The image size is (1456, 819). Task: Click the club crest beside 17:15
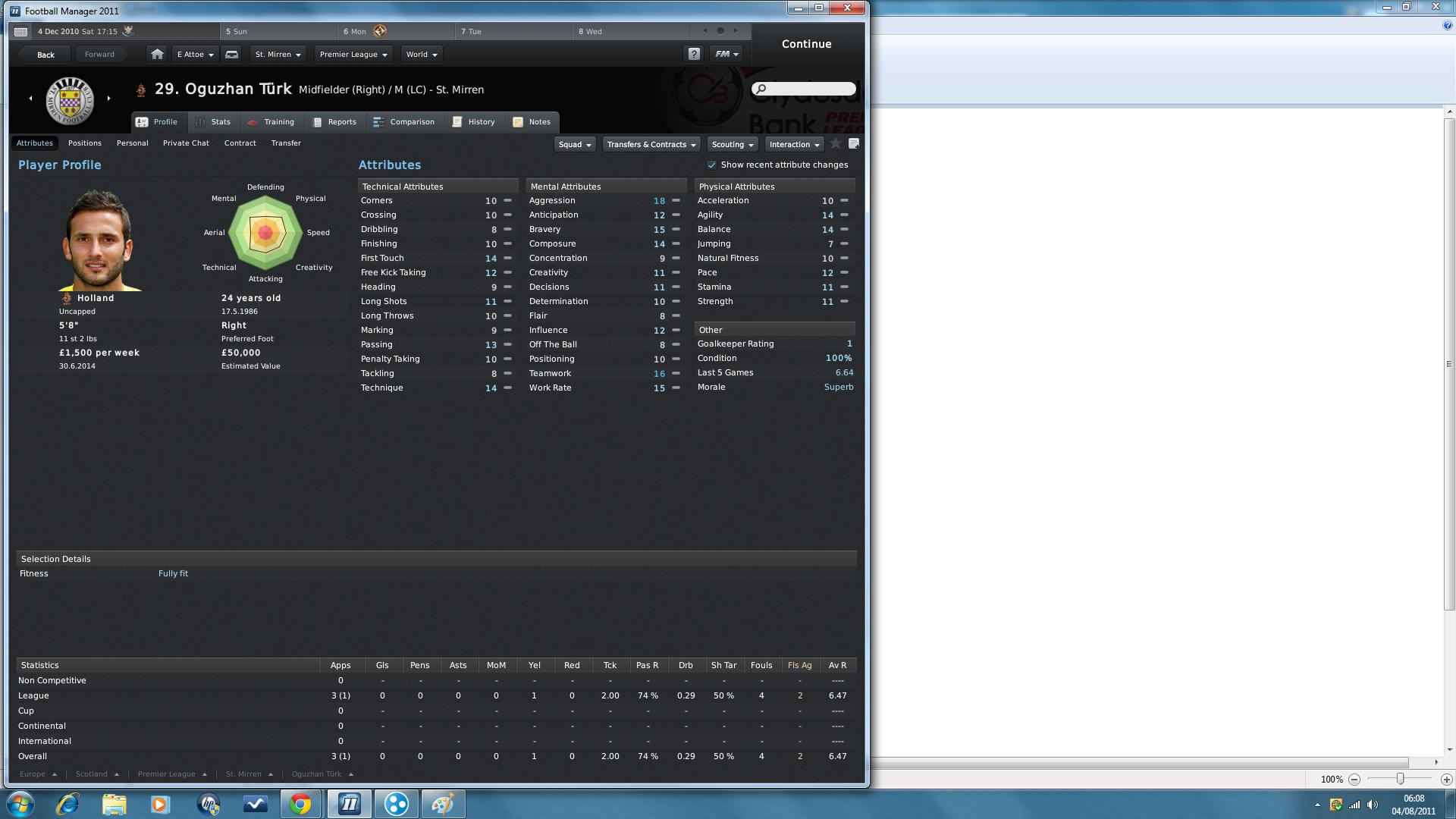tap(128, 31)
